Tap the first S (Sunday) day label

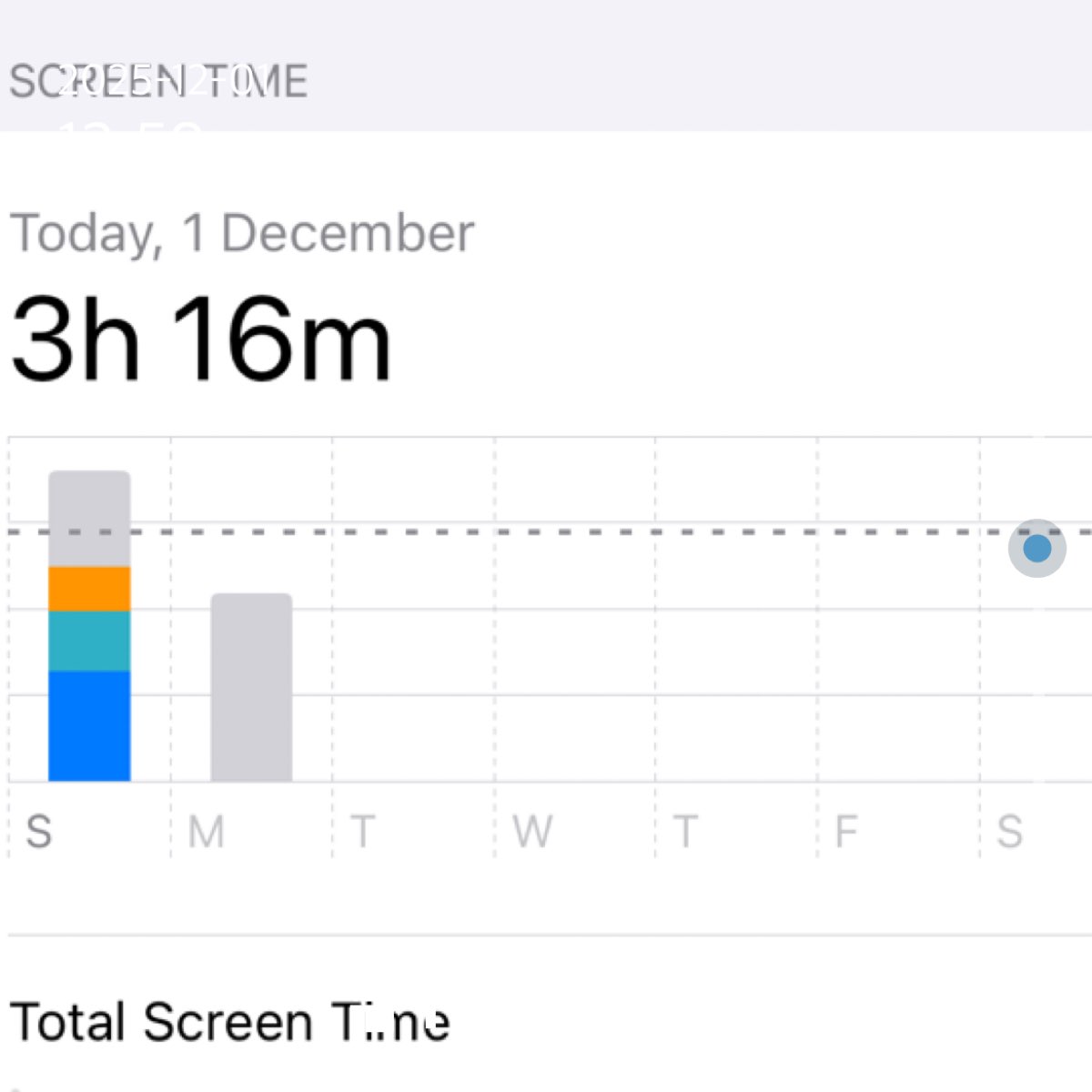pyautogui.click(x=39, y=832)
